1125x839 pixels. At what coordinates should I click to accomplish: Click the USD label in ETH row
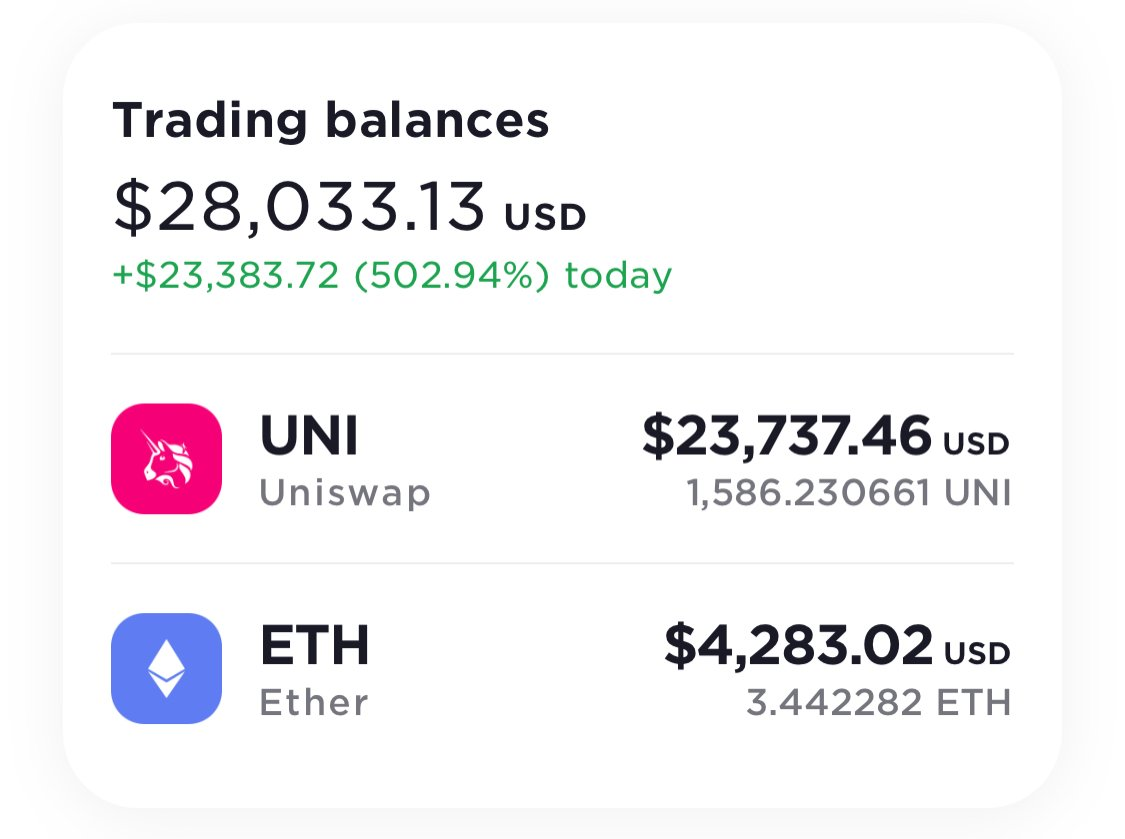[x=977, y=654]
